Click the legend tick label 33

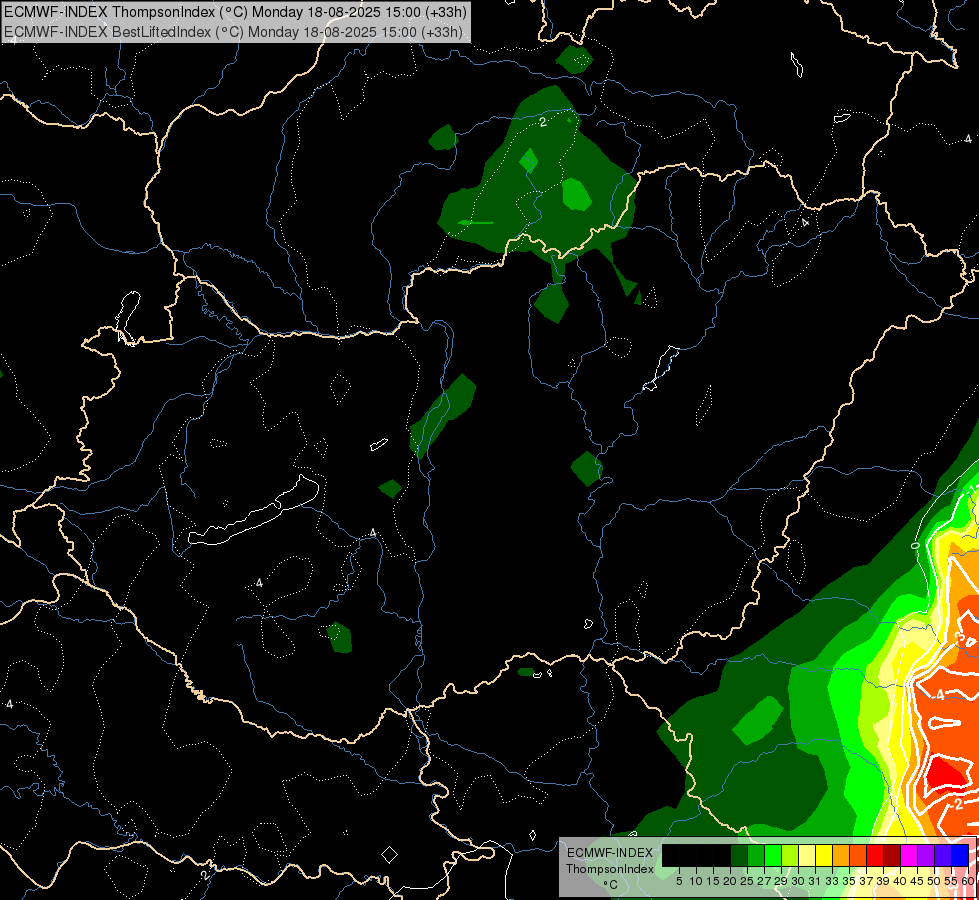(x=832, y=881)
